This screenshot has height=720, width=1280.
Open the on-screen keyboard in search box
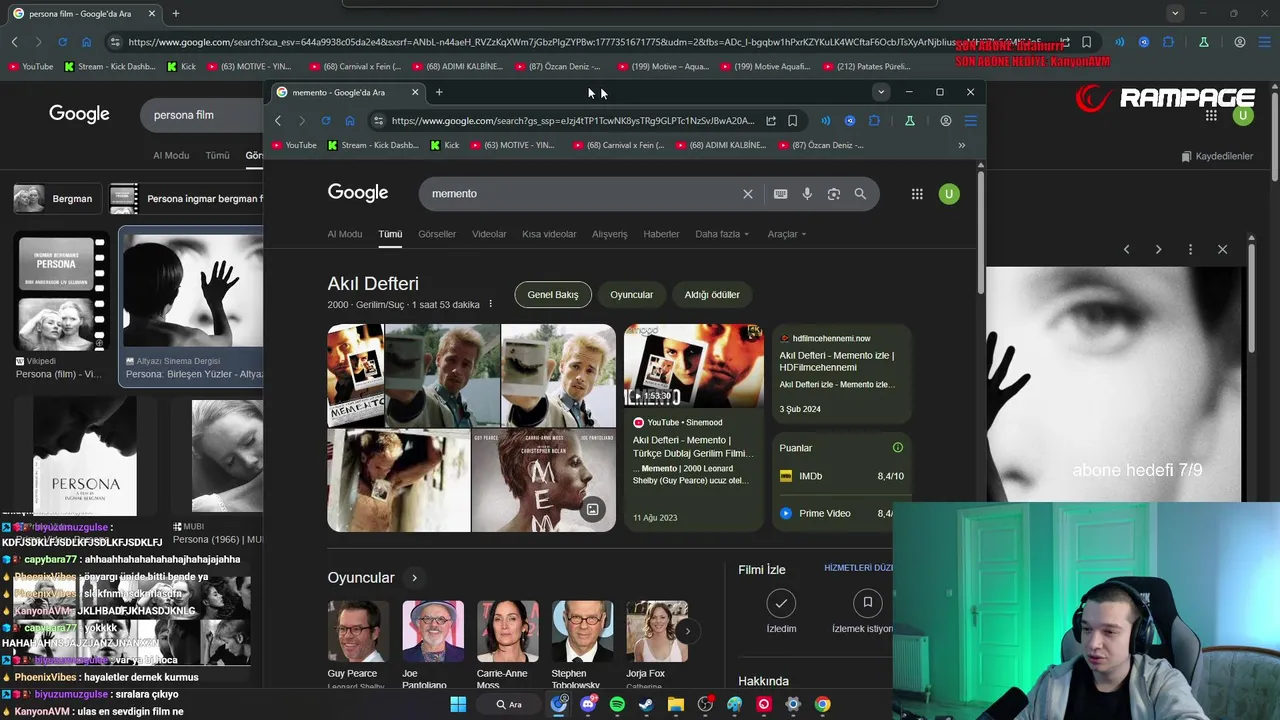tap(780, 194)
